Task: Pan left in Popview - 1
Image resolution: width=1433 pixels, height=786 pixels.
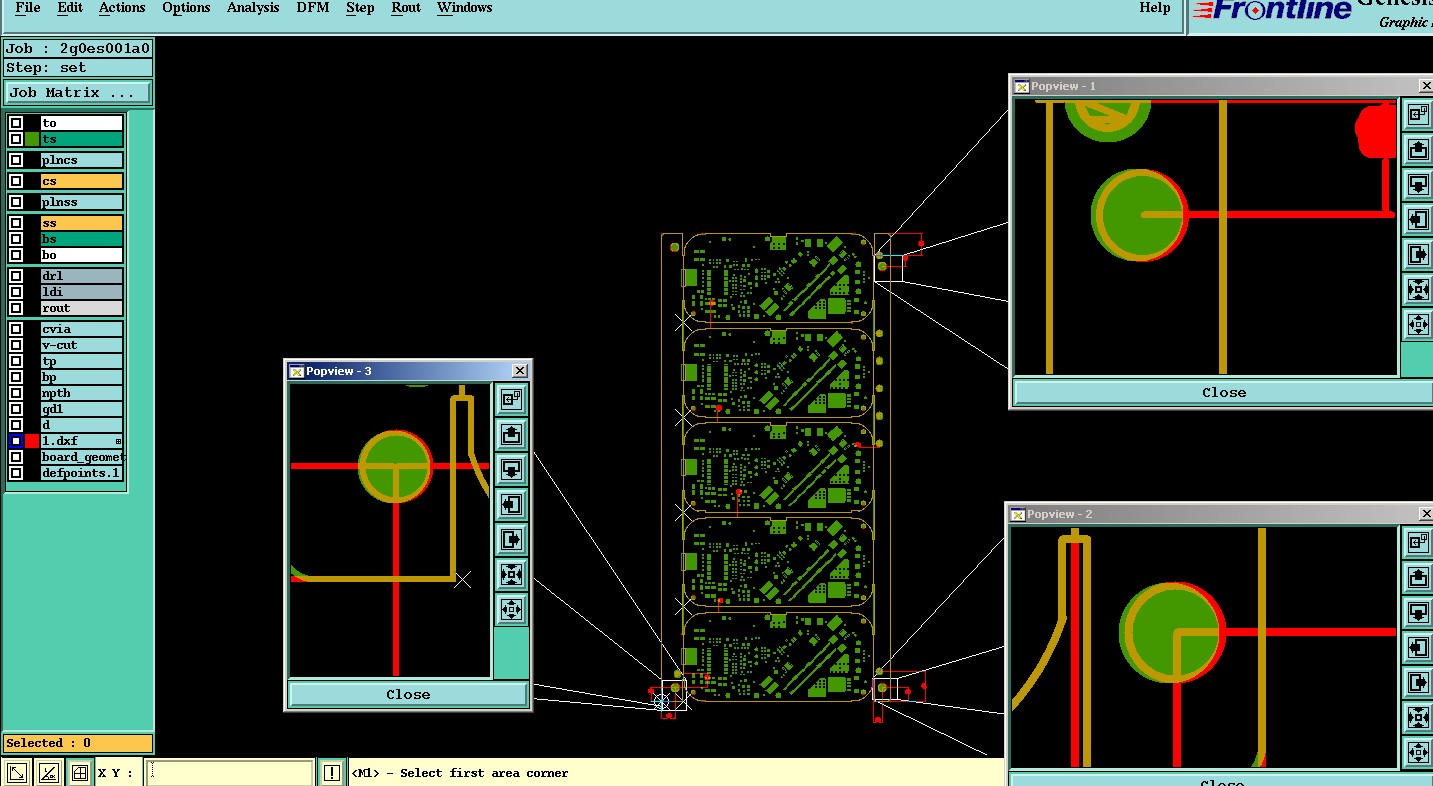Action: [x=1418, y=220]
